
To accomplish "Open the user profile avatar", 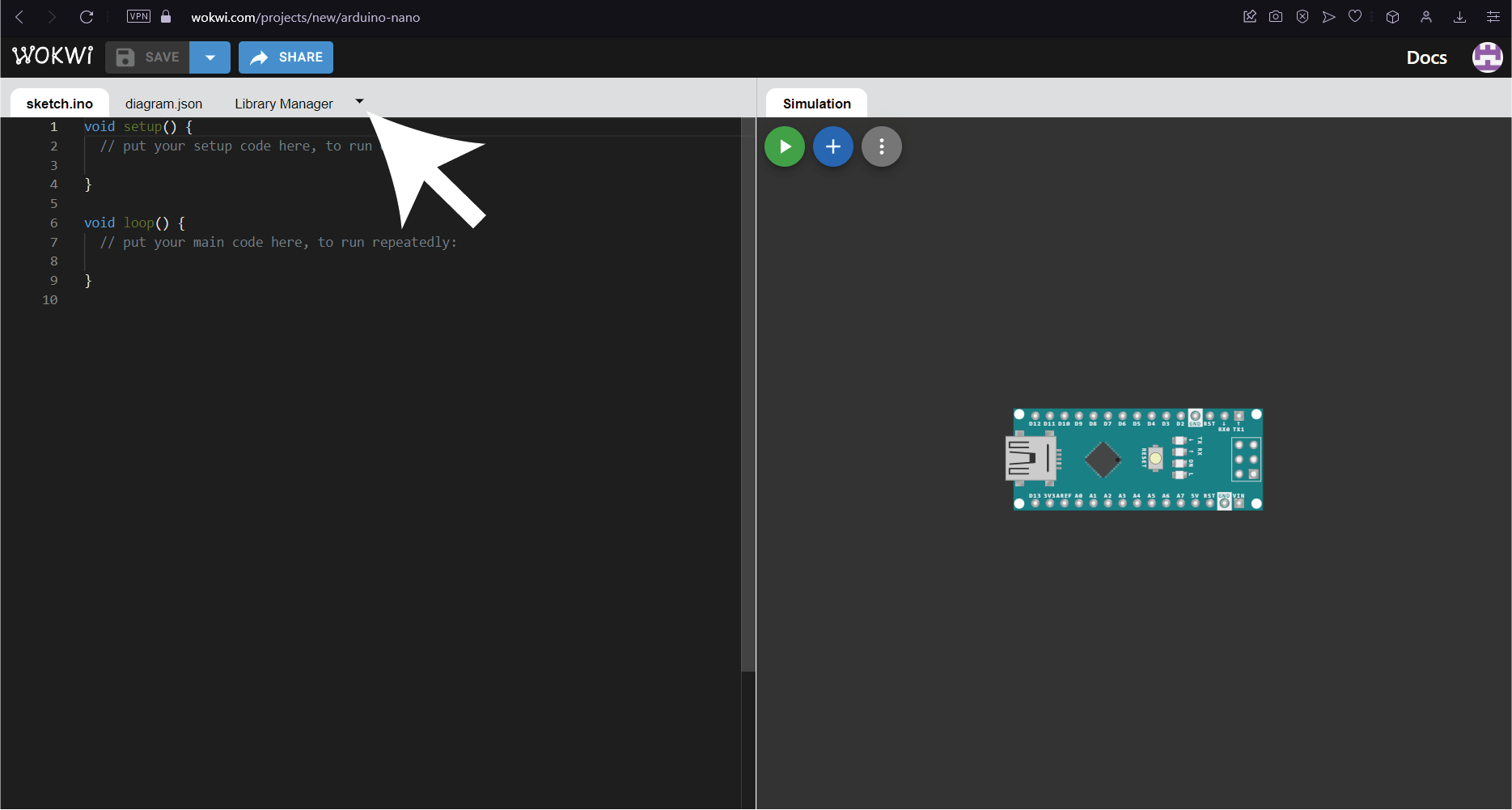I will [x=1487, y=57].
